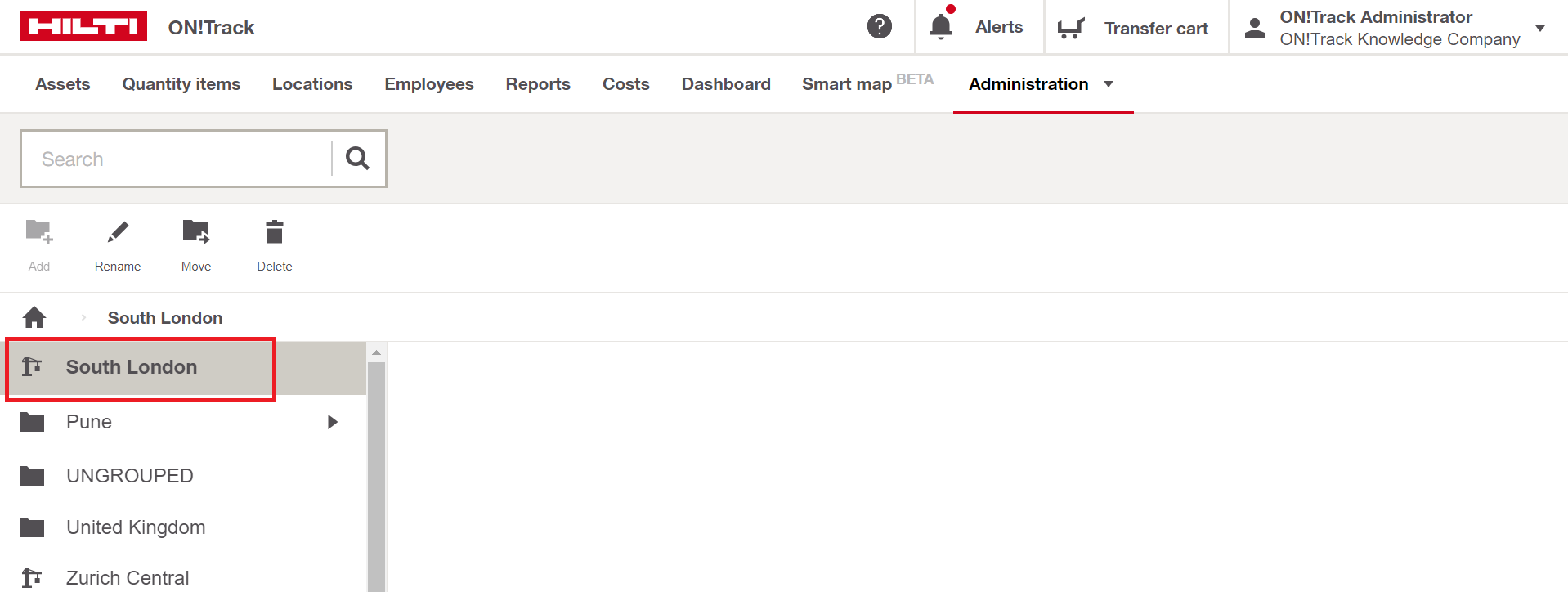Open the Quantity items tab
1568x592 pixels.
click(x=181, y=84)
